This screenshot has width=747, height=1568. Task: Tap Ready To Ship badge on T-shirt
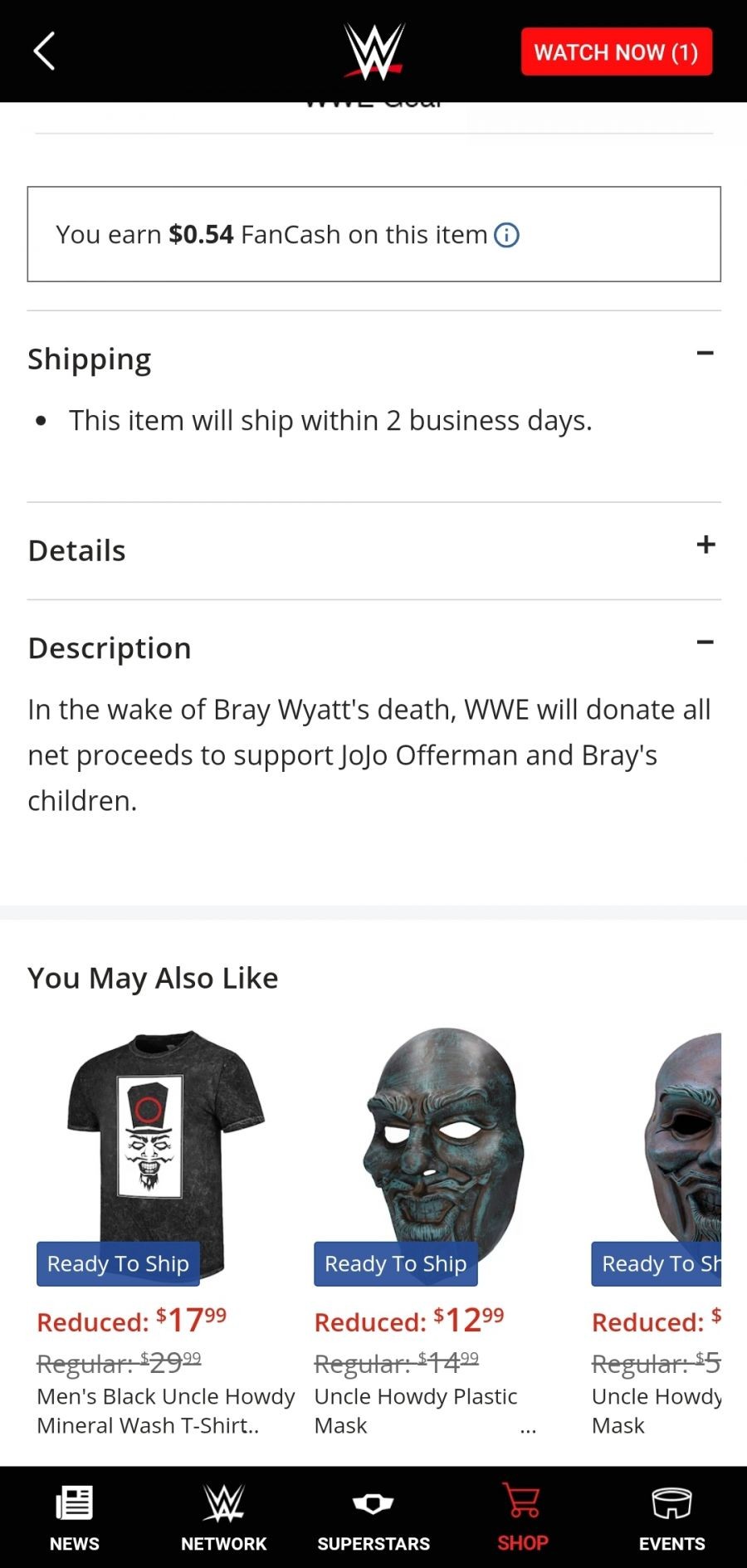[118, 1263]
